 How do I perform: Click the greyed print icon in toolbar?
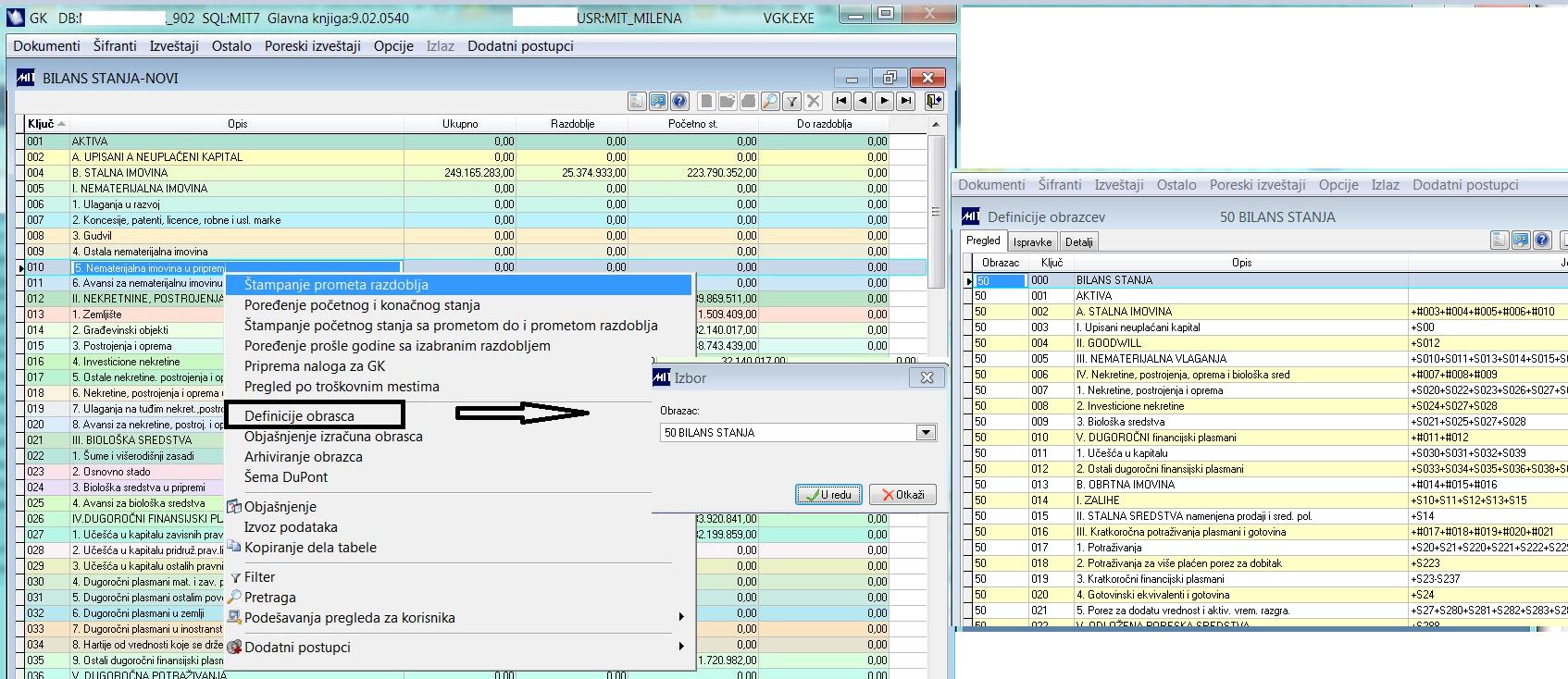pos(749,101)
